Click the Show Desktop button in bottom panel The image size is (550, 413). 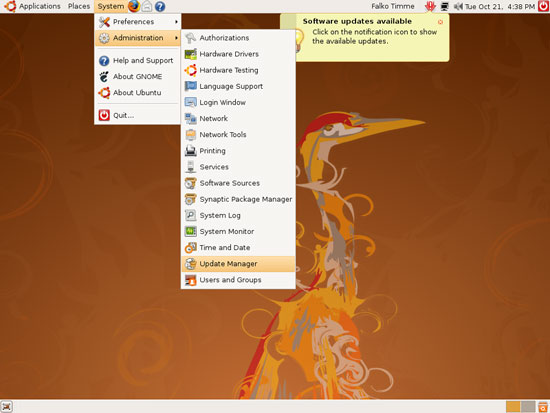6,407
